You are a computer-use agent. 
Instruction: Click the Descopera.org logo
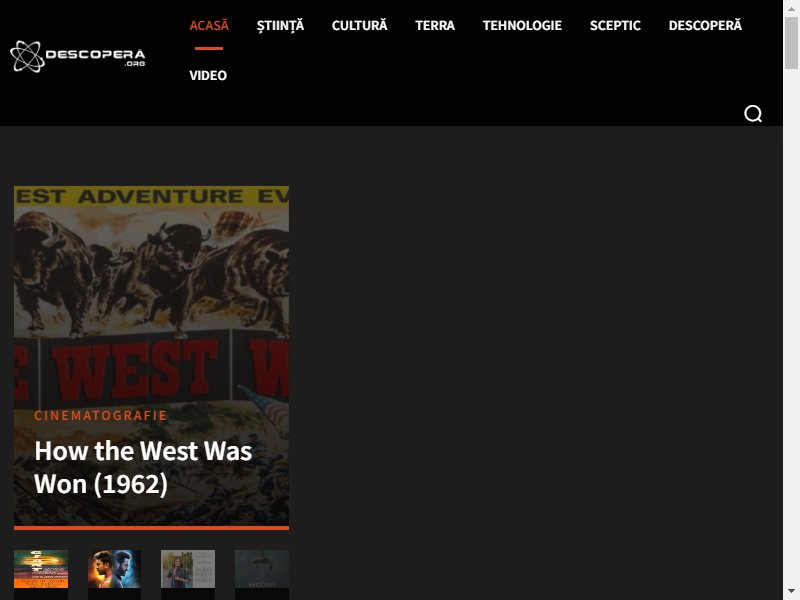(78, 56)
